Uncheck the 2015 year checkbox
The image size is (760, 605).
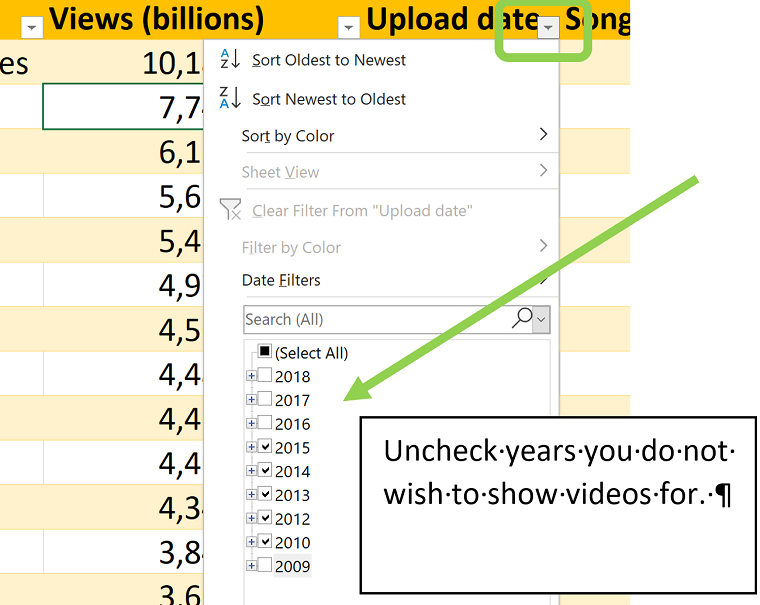(265, 446)
